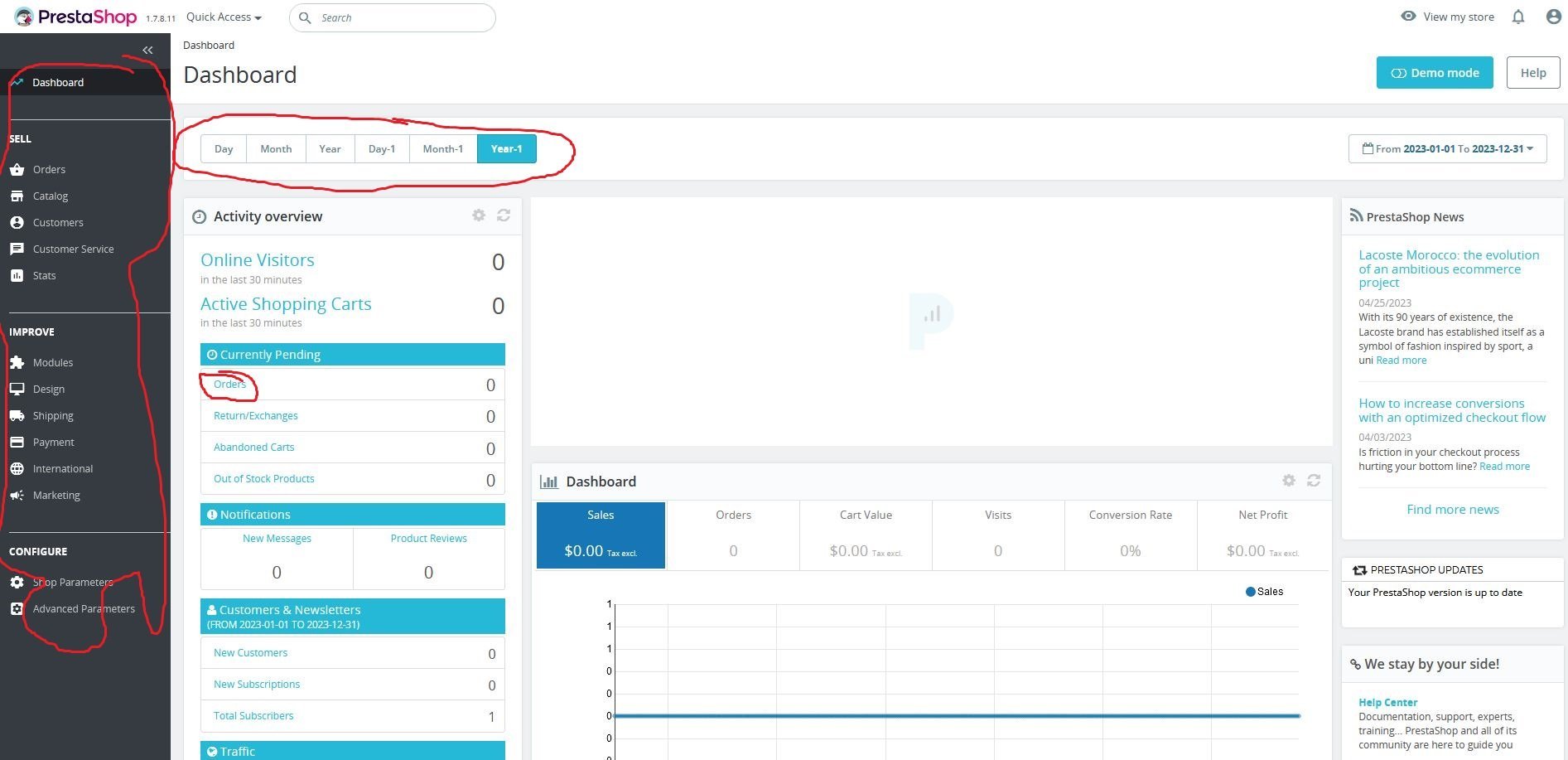Click the search magnifier icon
This screenshot has width=1568, height=760.
point(305,17)
